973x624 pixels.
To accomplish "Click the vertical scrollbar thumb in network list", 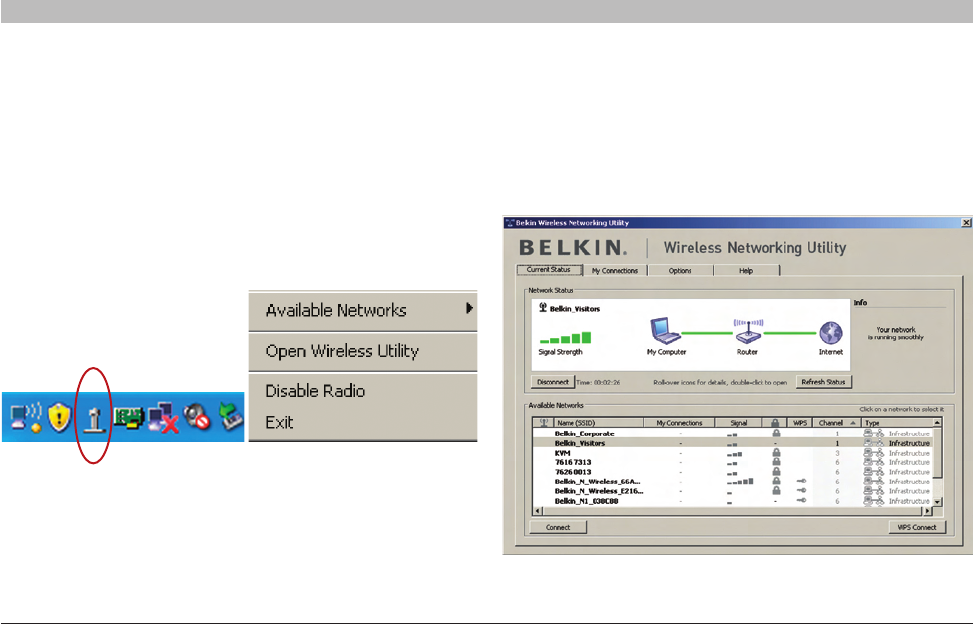I will 938,452.
